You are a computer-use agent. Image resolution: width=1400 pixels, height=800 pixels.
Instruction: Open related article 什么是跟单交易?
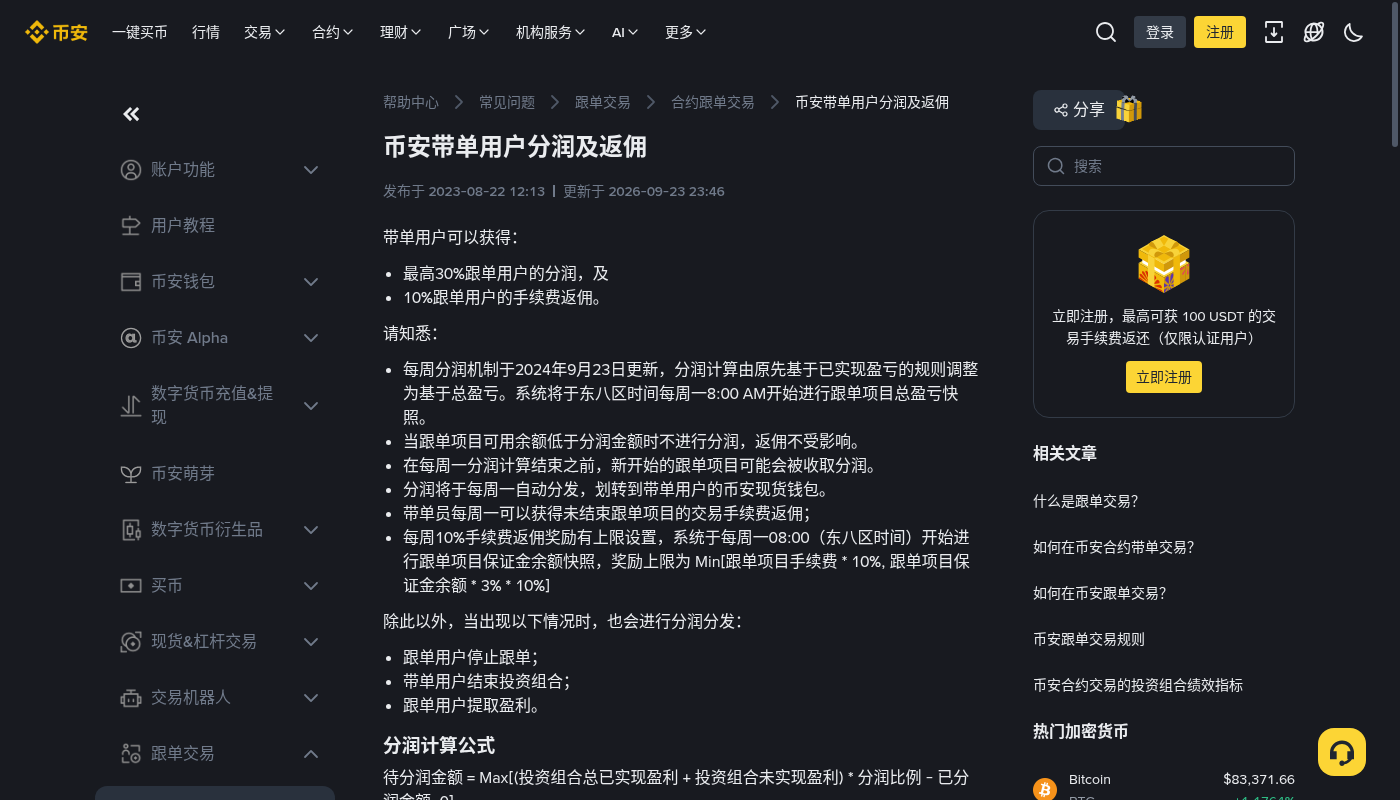(x=1086, y=501)
